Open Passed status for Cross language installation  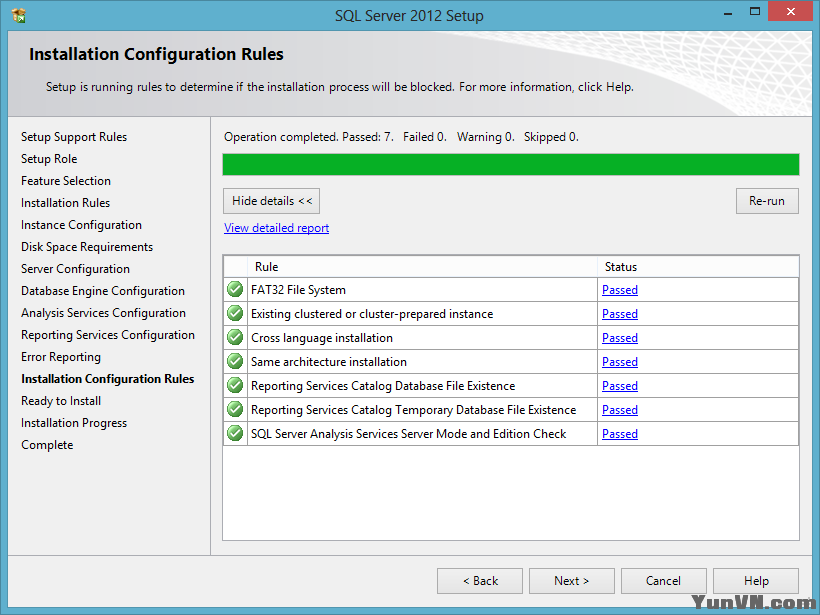point(620,338)
